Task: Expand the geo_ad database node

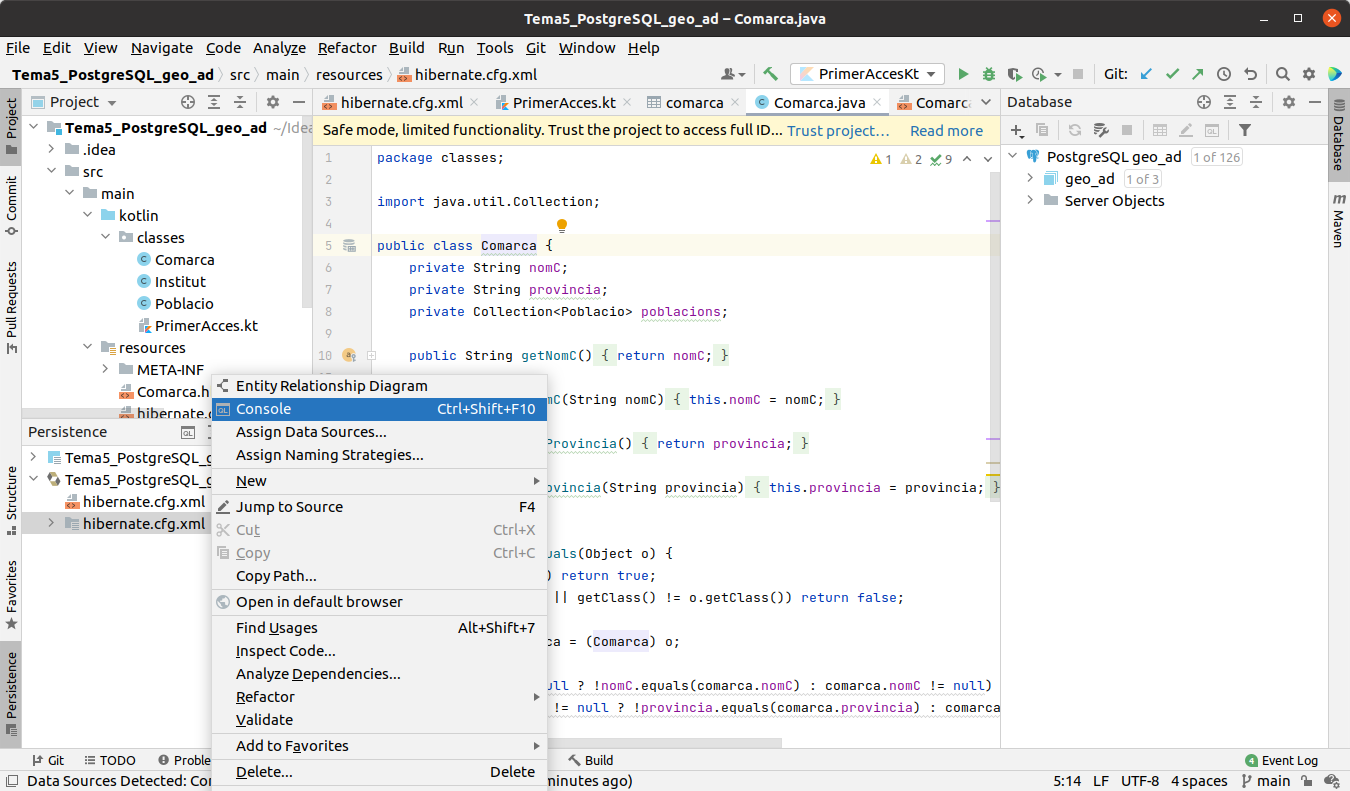Action: [1031, 179]
